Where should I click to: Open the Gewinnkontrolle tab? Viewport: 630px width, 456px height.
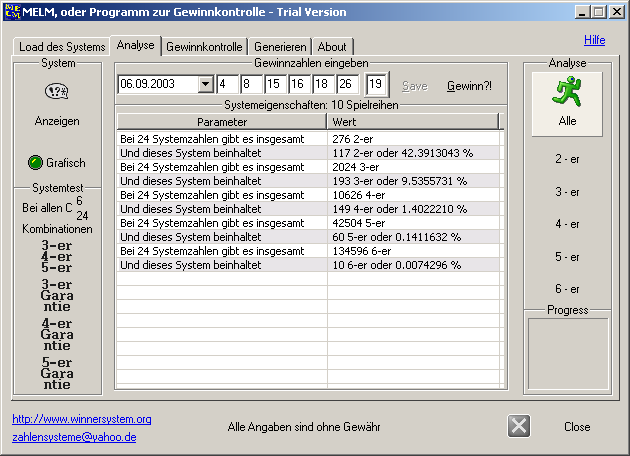tap(204, 47)
